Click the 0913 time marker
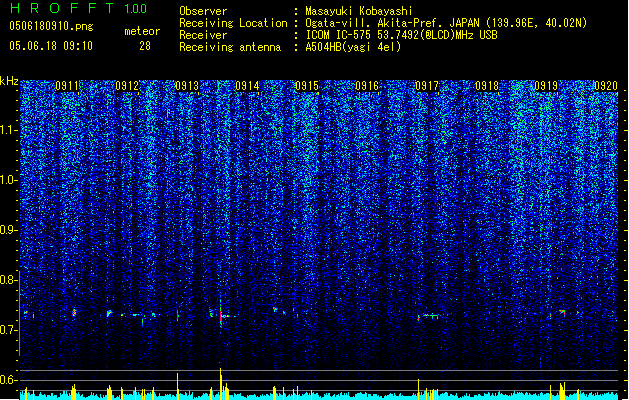The width and height of the screenshot is (629, 400). tap(187, 86)
